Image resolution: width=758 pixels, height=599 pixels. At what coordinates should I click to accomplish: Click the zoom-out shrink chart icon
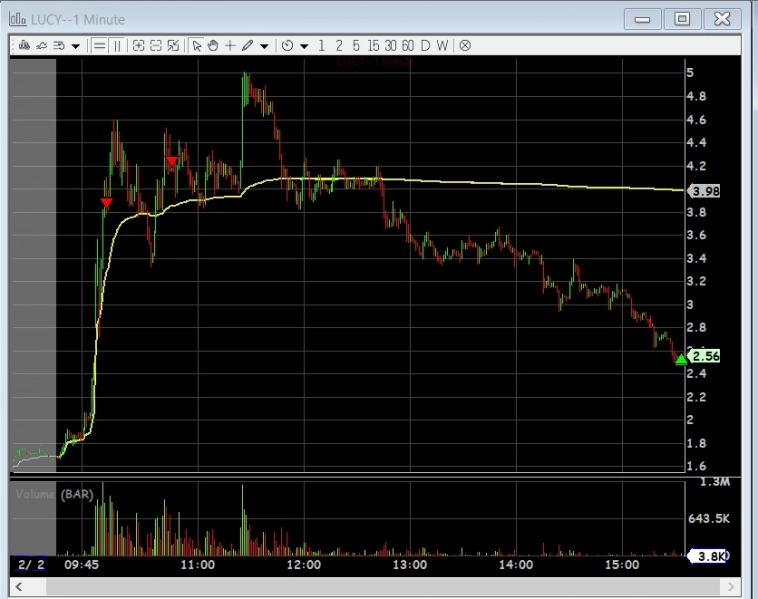tap(155, 45)
